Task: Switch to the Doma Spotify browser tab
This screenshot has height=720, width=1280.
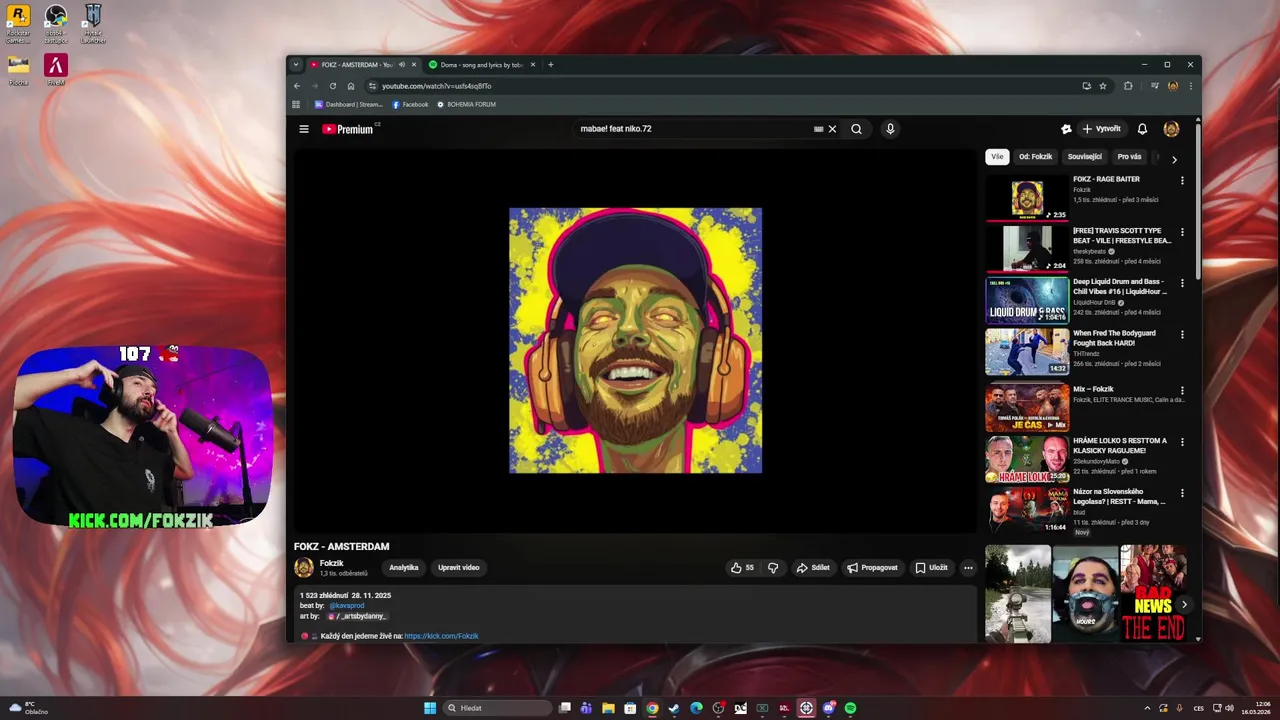Action: 482,65
